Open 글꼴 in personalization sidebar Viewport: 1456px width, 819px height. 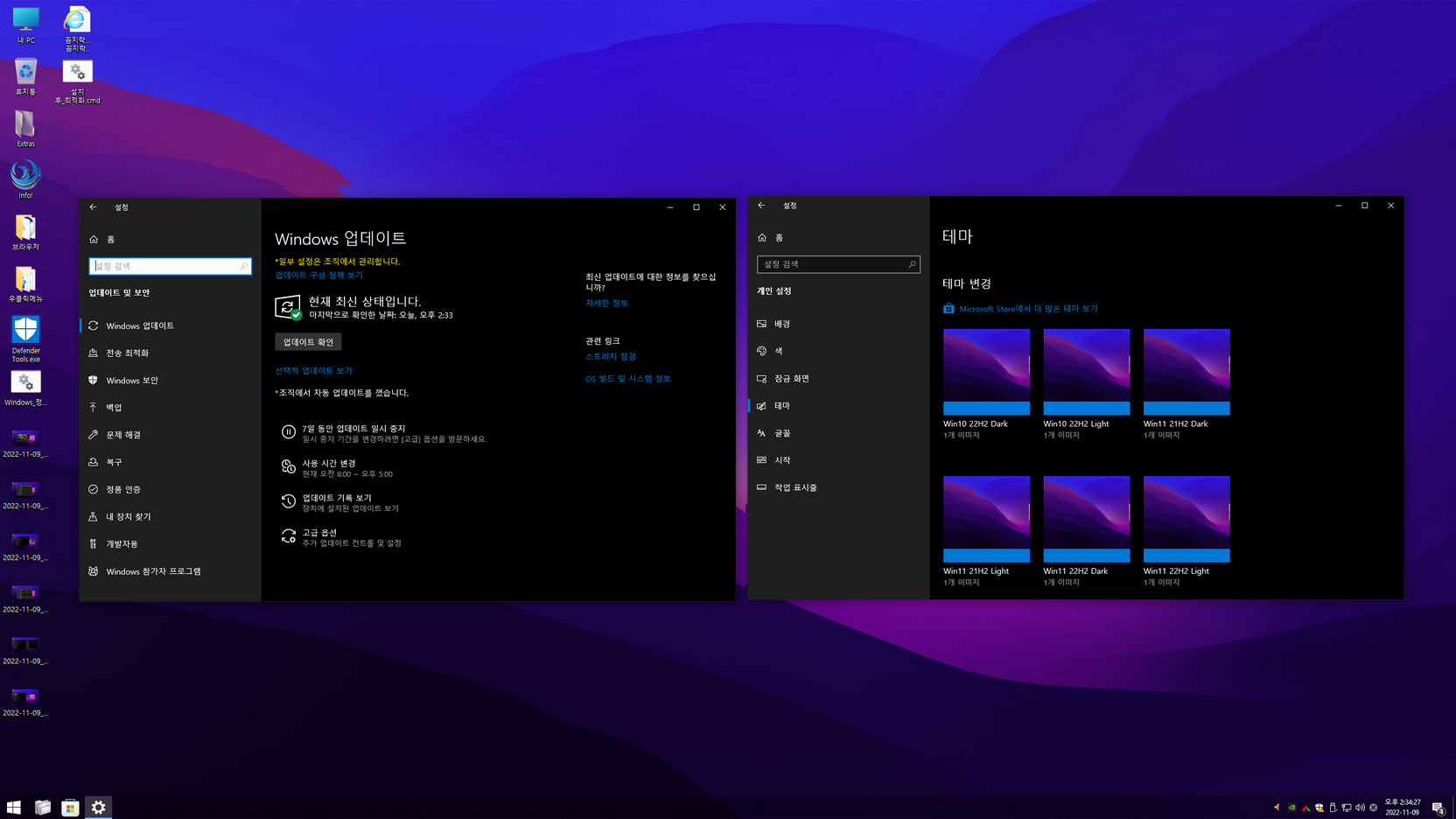coord(838,433)
